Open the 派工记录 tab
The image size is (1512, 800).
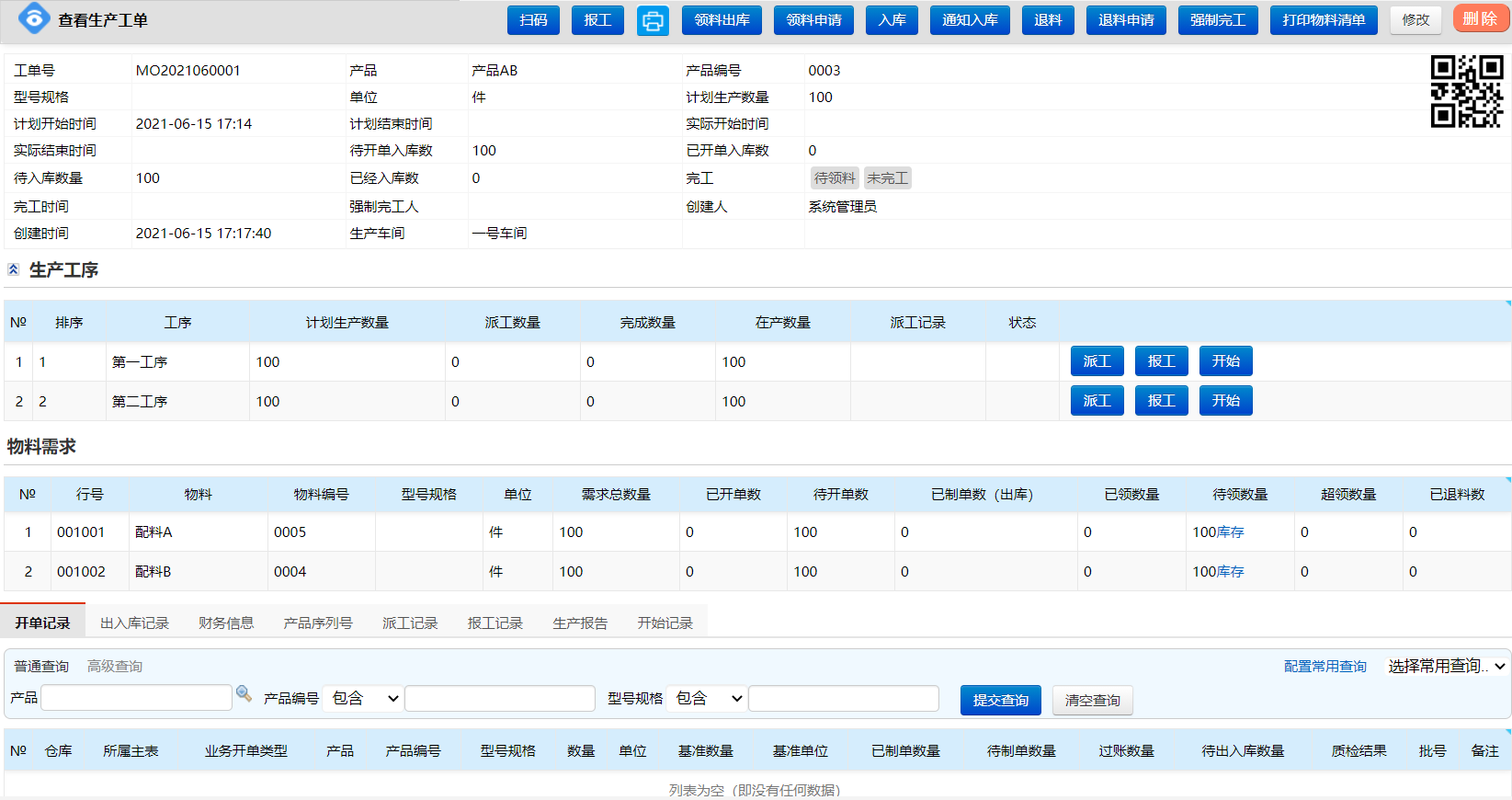(410, 623)
